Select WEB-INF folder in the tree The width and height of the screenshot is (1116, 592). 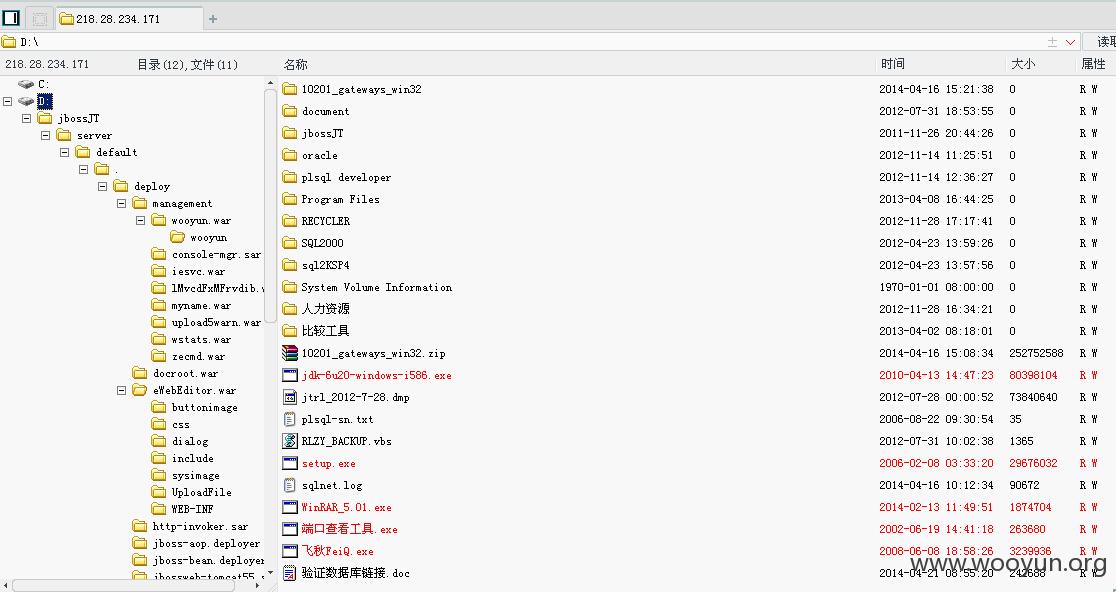click(x=192, y=509)
